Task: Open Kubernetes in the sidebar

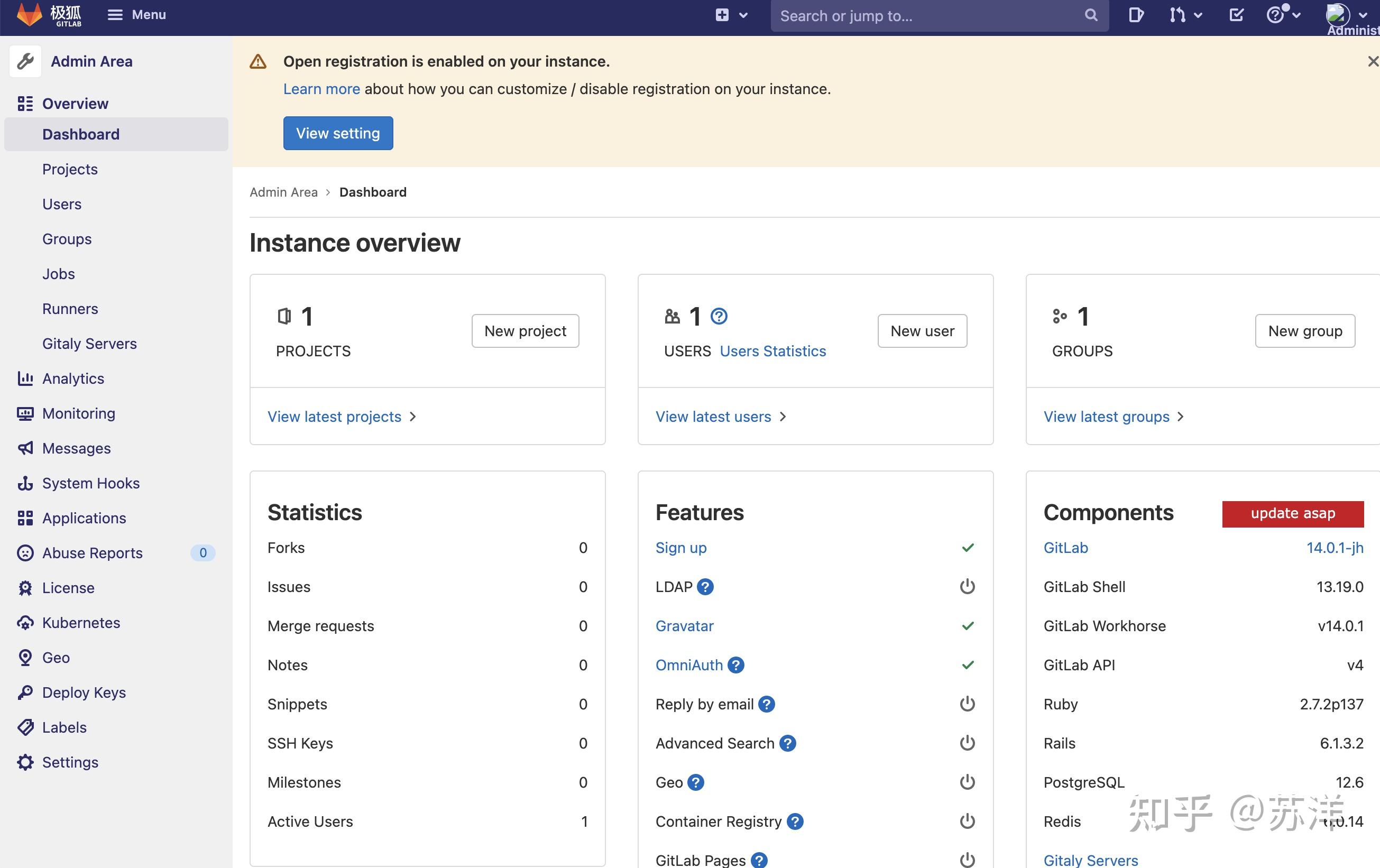Action: tap(81, 623)
